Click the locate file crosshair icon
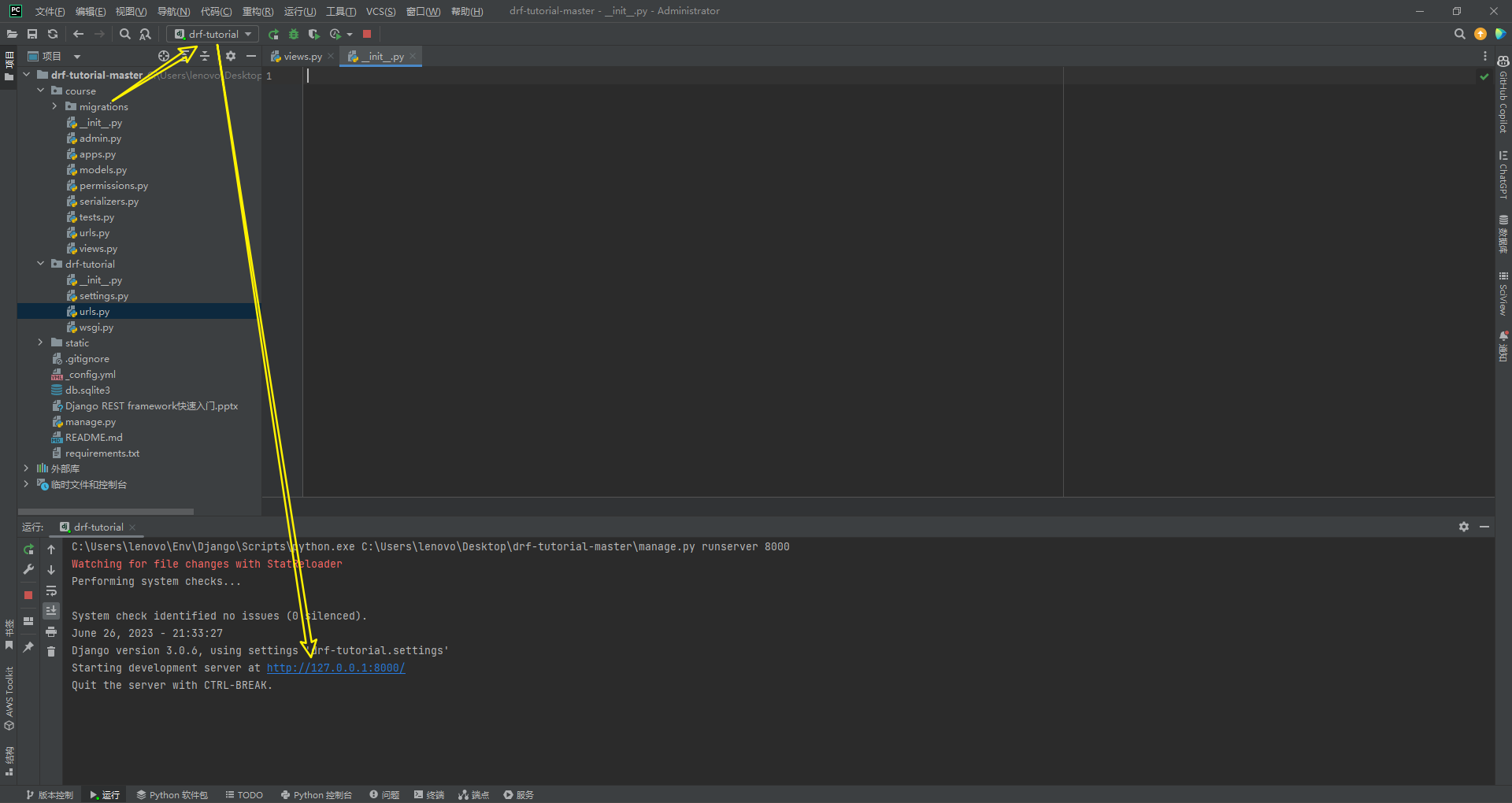Image resolution: width=1512 pixels, height=803 pixels. (164, 56)
